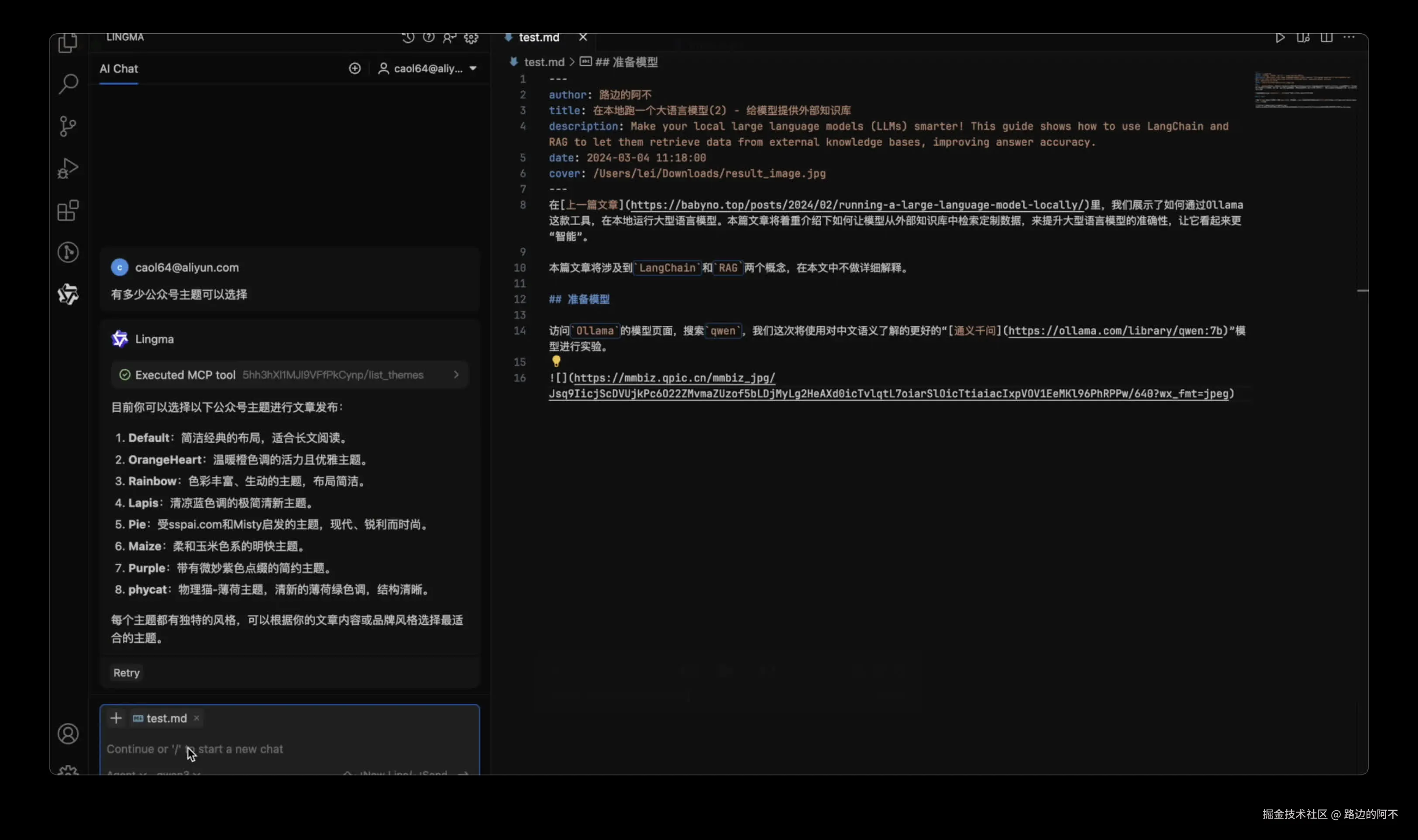Click the minimap at editor's right edge

pyautogui.click(x=1305, y=90)
